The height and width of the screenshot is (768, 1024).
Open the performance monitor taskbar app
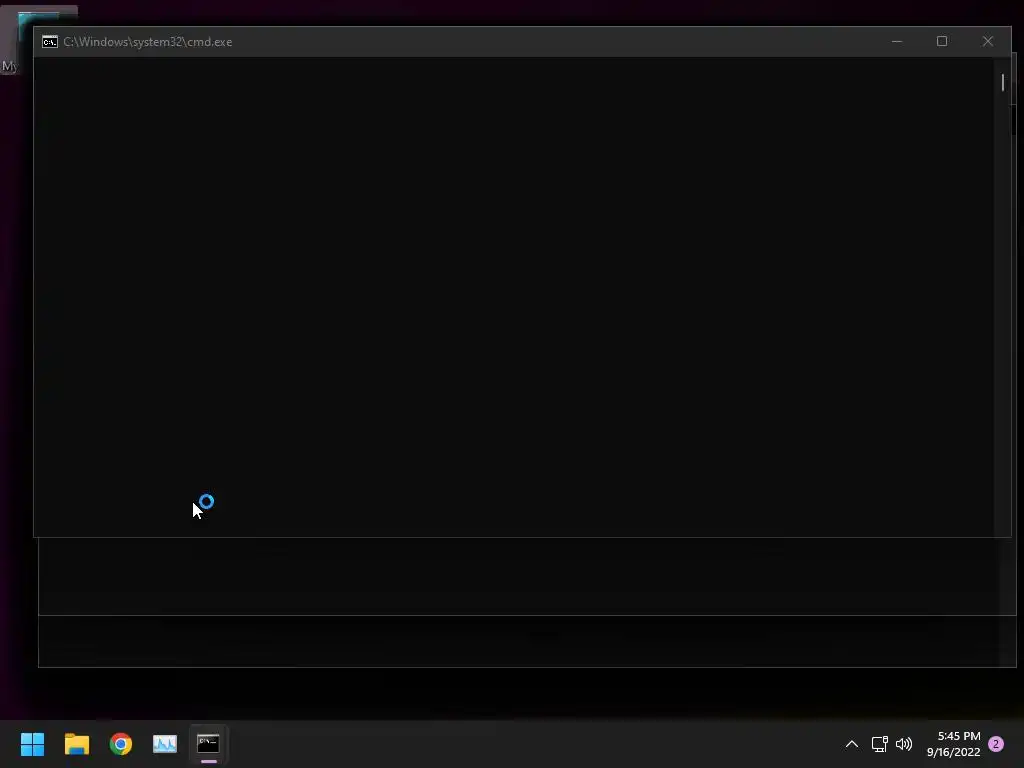[x=165, y=743]
